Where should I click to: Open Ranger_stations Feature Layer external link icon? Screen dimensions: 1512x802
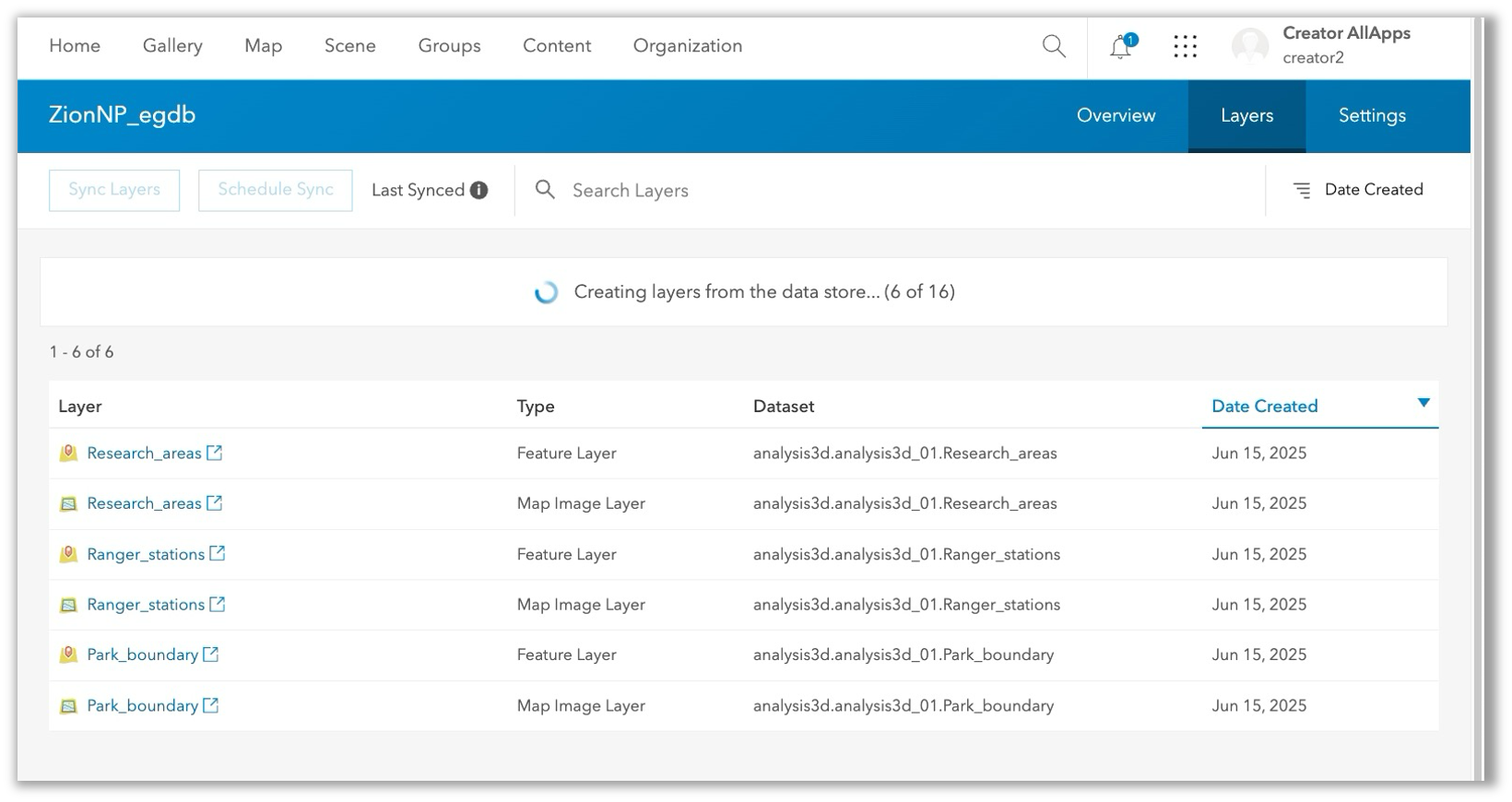pyautogui.click(x=218, y=553)
